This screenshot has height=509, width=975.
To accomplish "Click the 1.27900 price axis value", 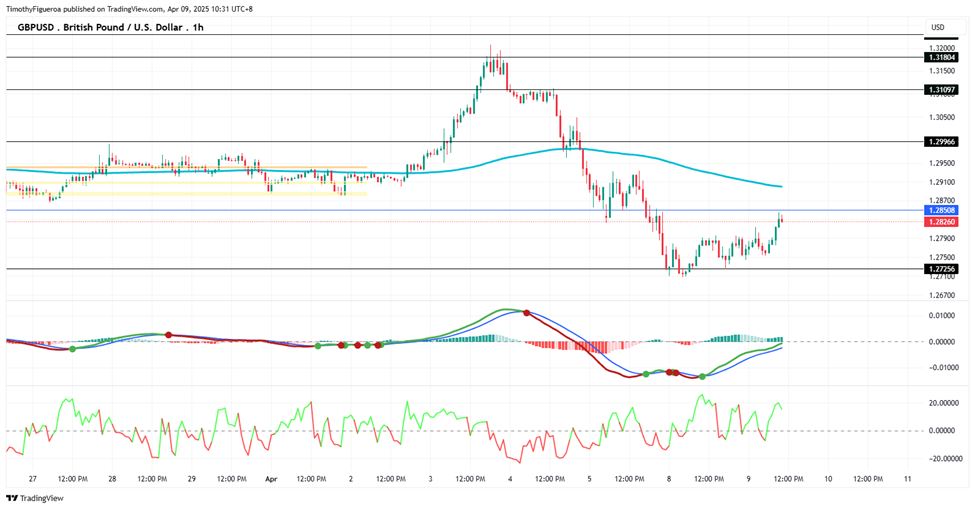I will point(941,239).
